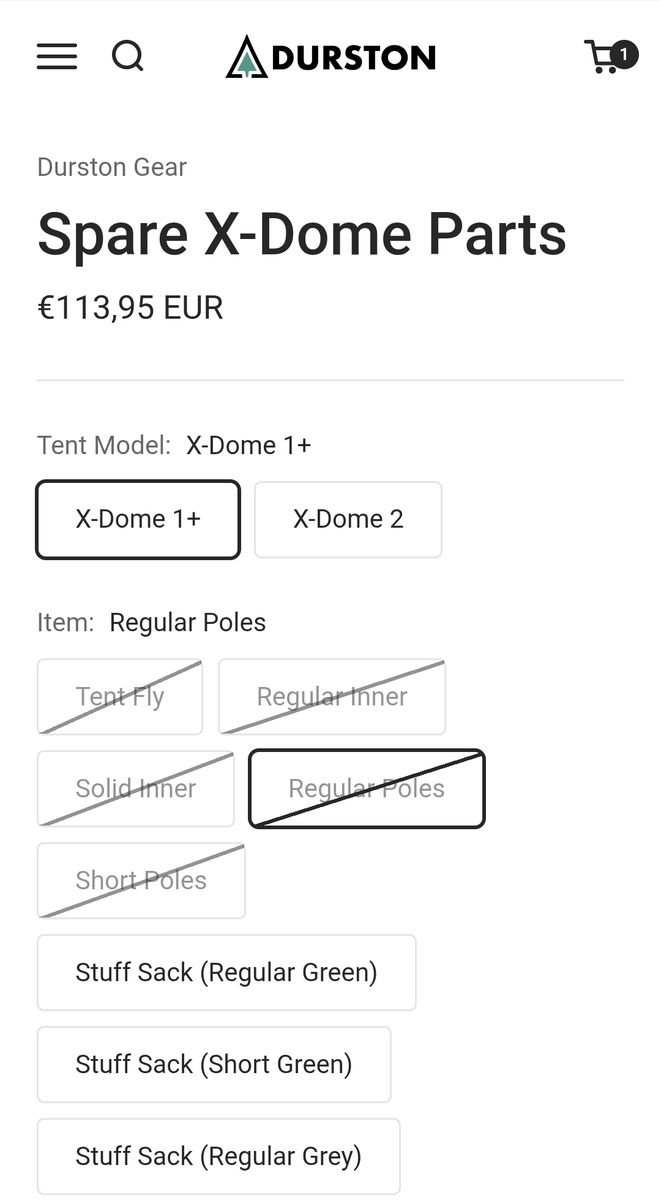Click the Durston logo
This screenshot has width=661, height=1200.
click(x=331, y=57)
